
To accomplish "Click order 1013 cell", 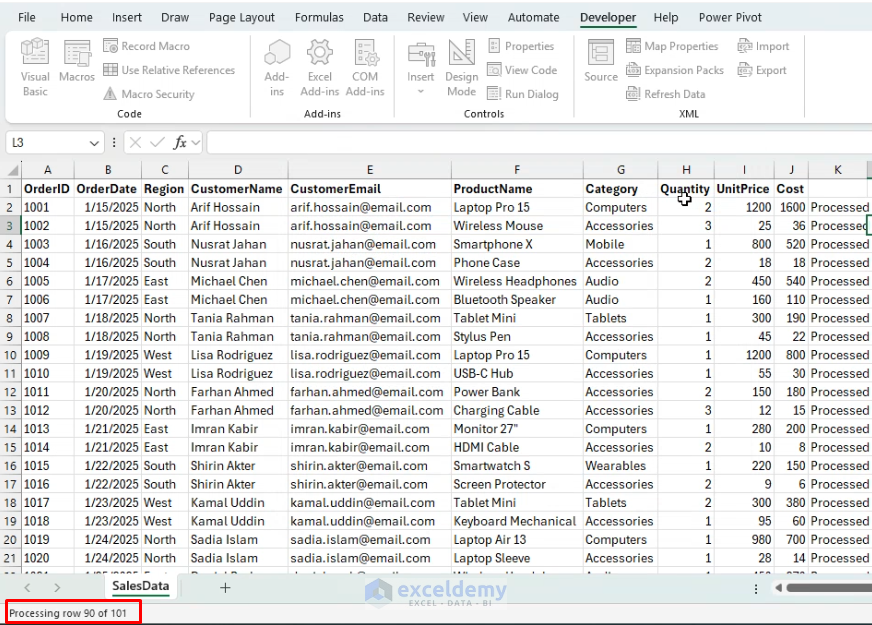I will click(x=47, y=429).
